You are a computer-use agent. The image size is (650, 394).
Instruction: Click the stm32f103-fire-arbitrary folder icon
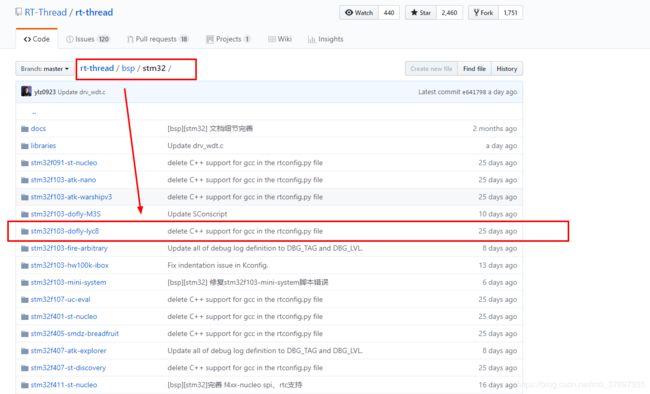25,248
